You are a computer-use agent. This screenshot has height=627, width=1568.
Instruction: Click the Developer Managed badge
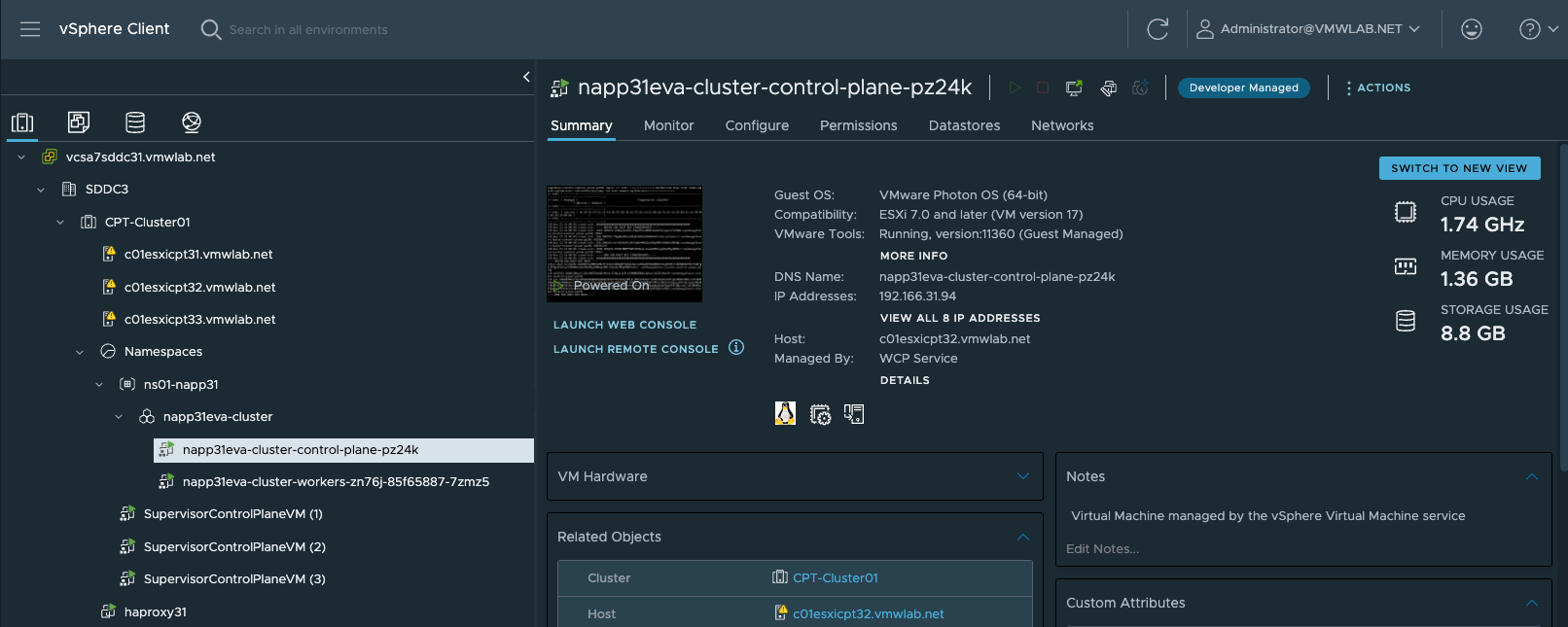pos(1243,87)
